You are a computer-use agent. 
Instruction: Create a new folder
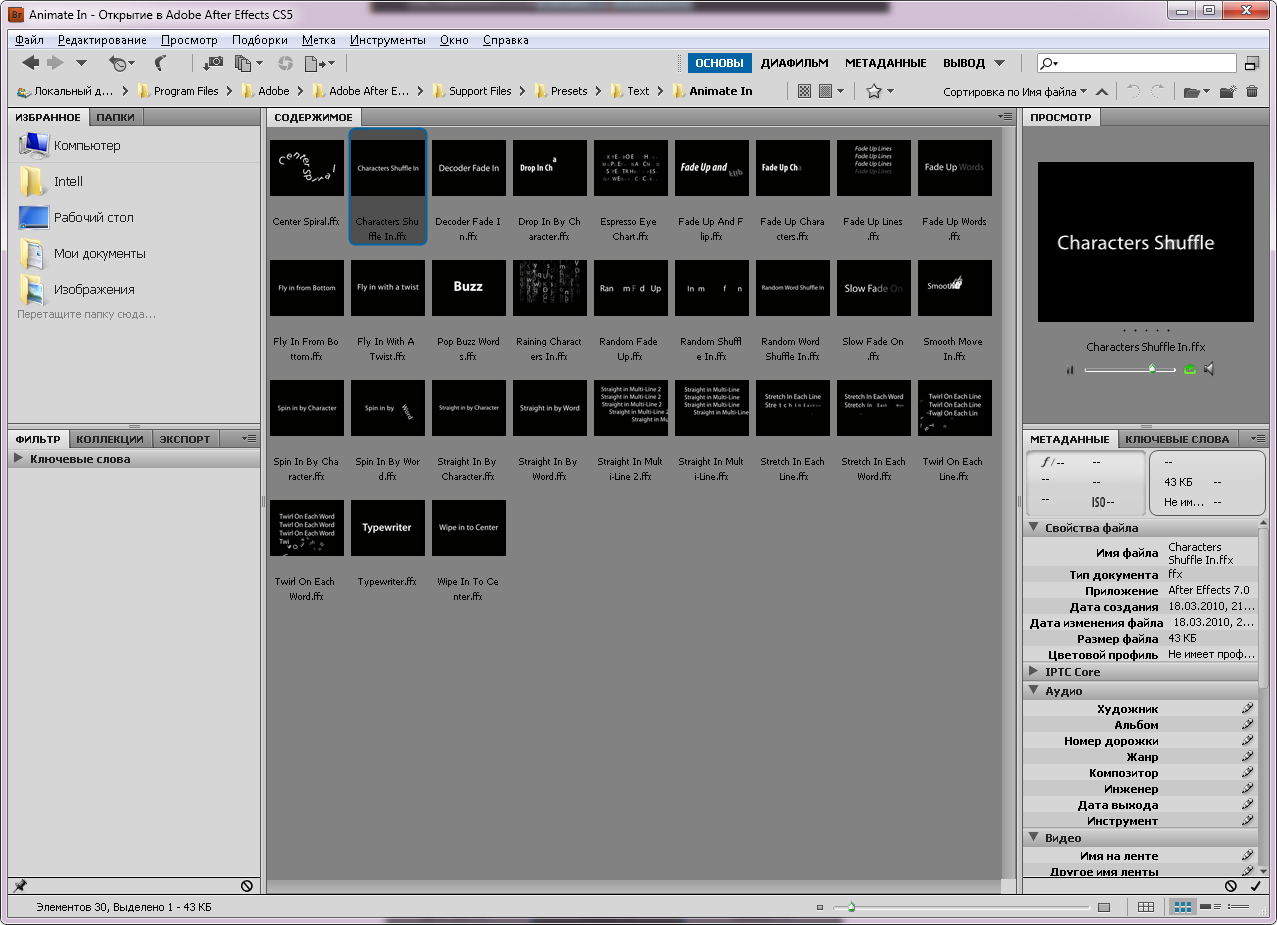point(1227,91)
